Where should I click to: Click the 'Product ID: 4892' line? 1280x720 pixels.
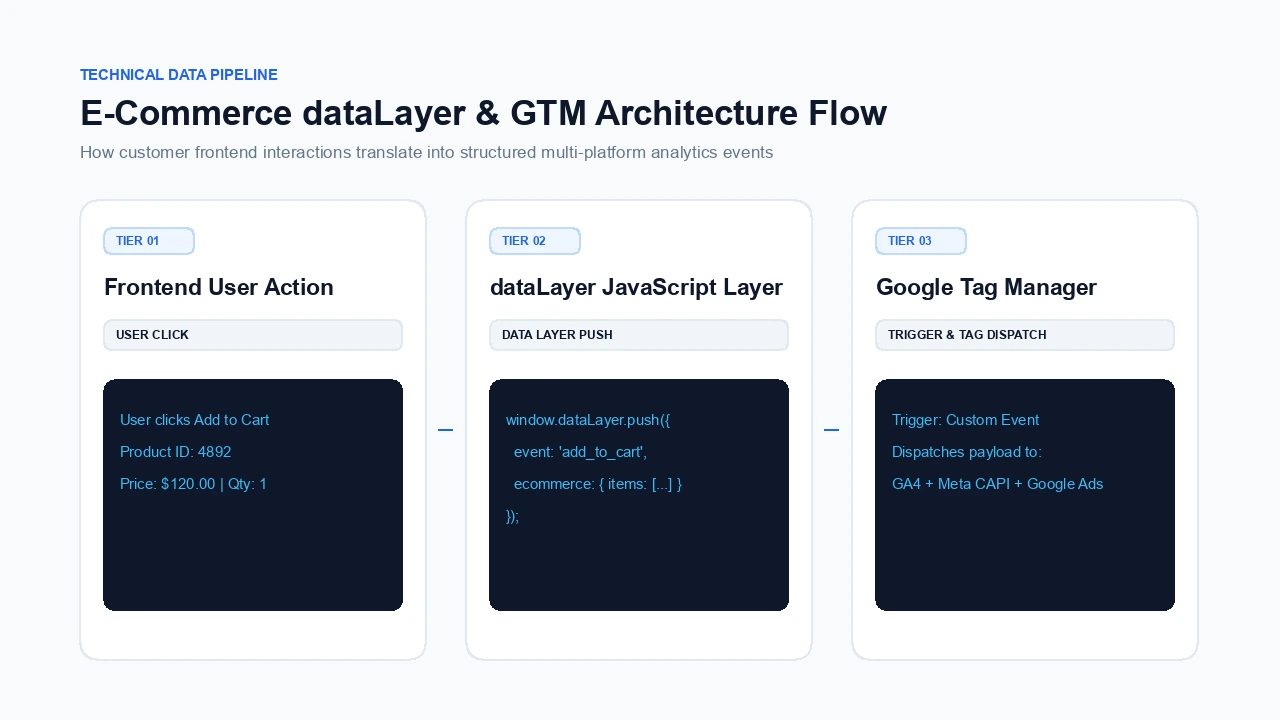tap(175, 452)
